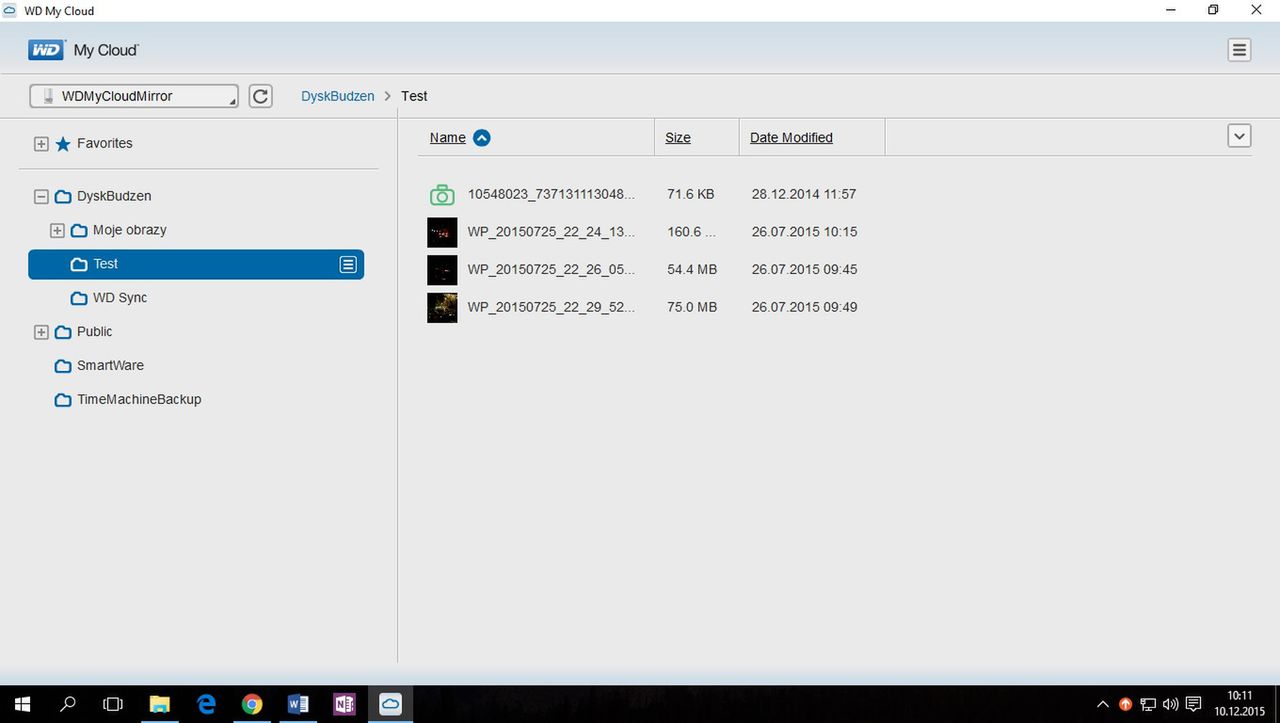Select the file WP_20150725_22_26_05...
The width and height of the screenshot is (1280, 723).
pyautogui.click(x=552, y=270)
